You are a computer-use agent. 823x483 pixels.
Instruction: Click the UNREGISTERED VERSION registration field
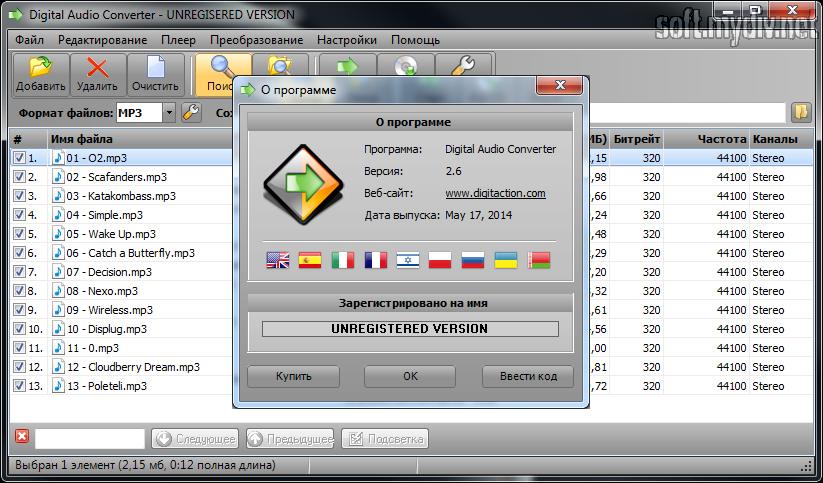click(x=410, y=329)
